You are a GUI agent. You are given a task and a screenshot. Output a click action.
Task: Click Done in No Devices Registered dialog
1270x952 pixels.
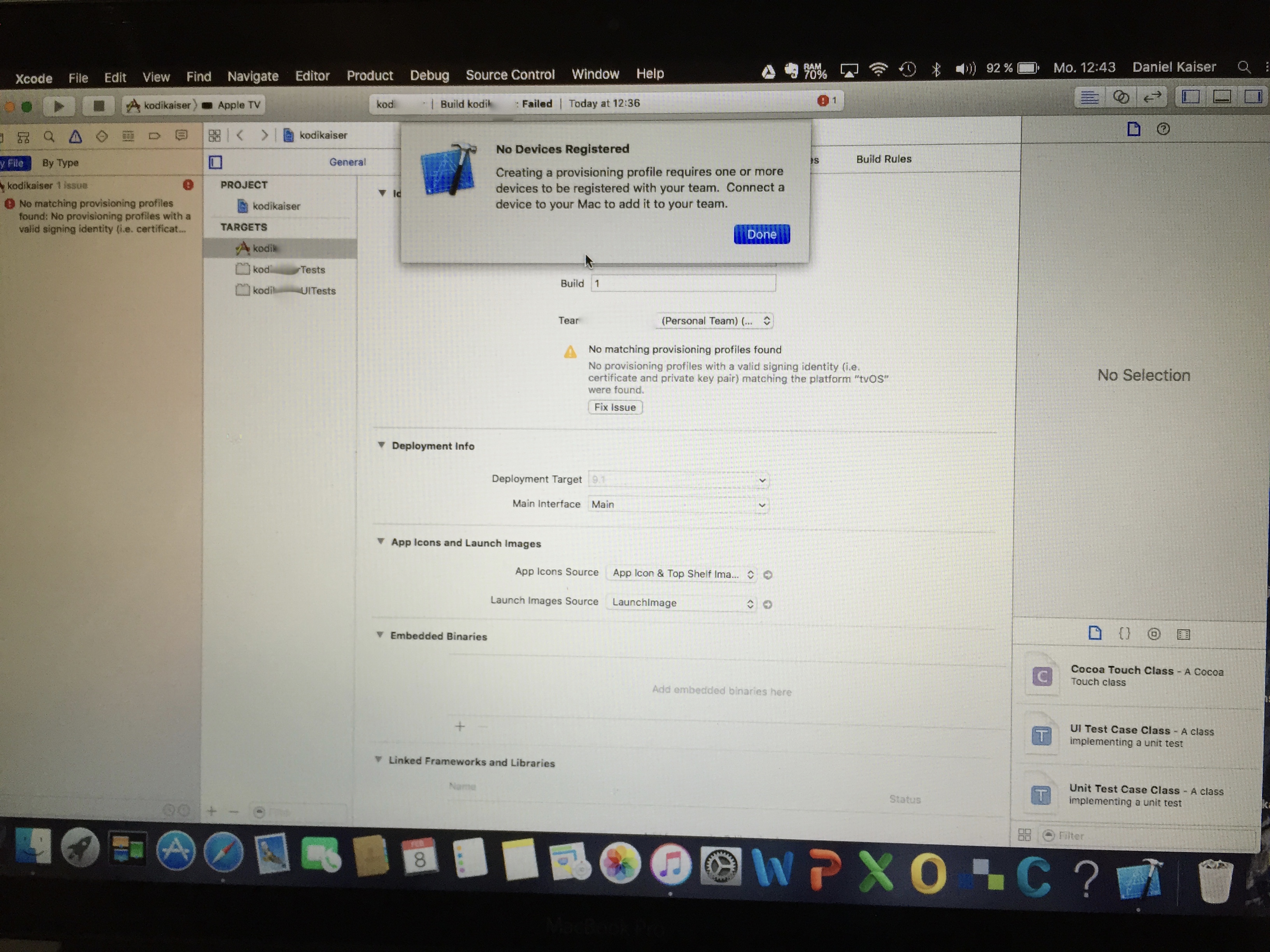point(761,234)
